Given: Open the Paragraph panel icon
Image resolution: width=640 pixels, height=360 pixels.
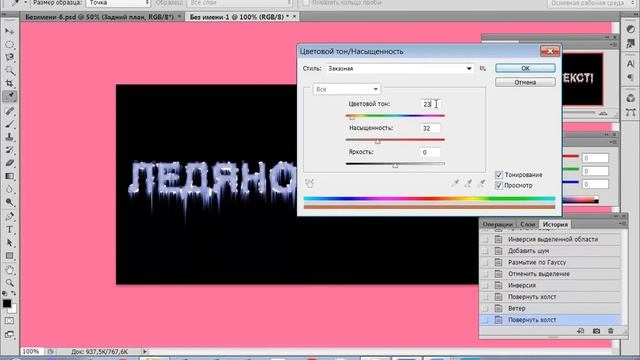Looking at the screenshot, I should 631,77.
